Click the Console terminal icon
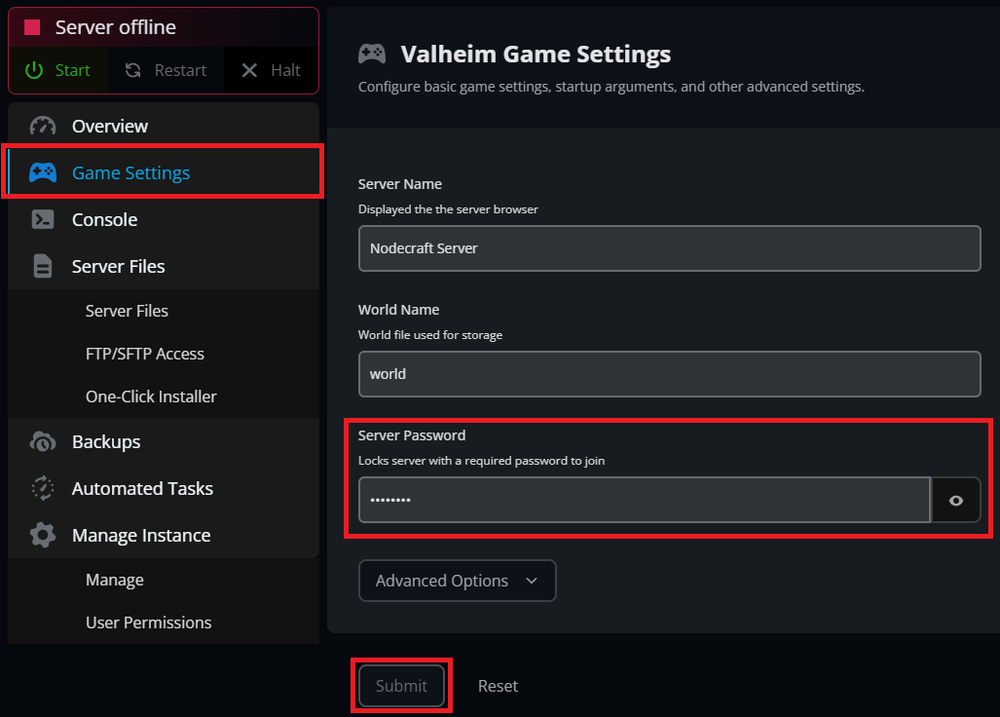Screen dimensions: 1000x717 coord(43,219)
